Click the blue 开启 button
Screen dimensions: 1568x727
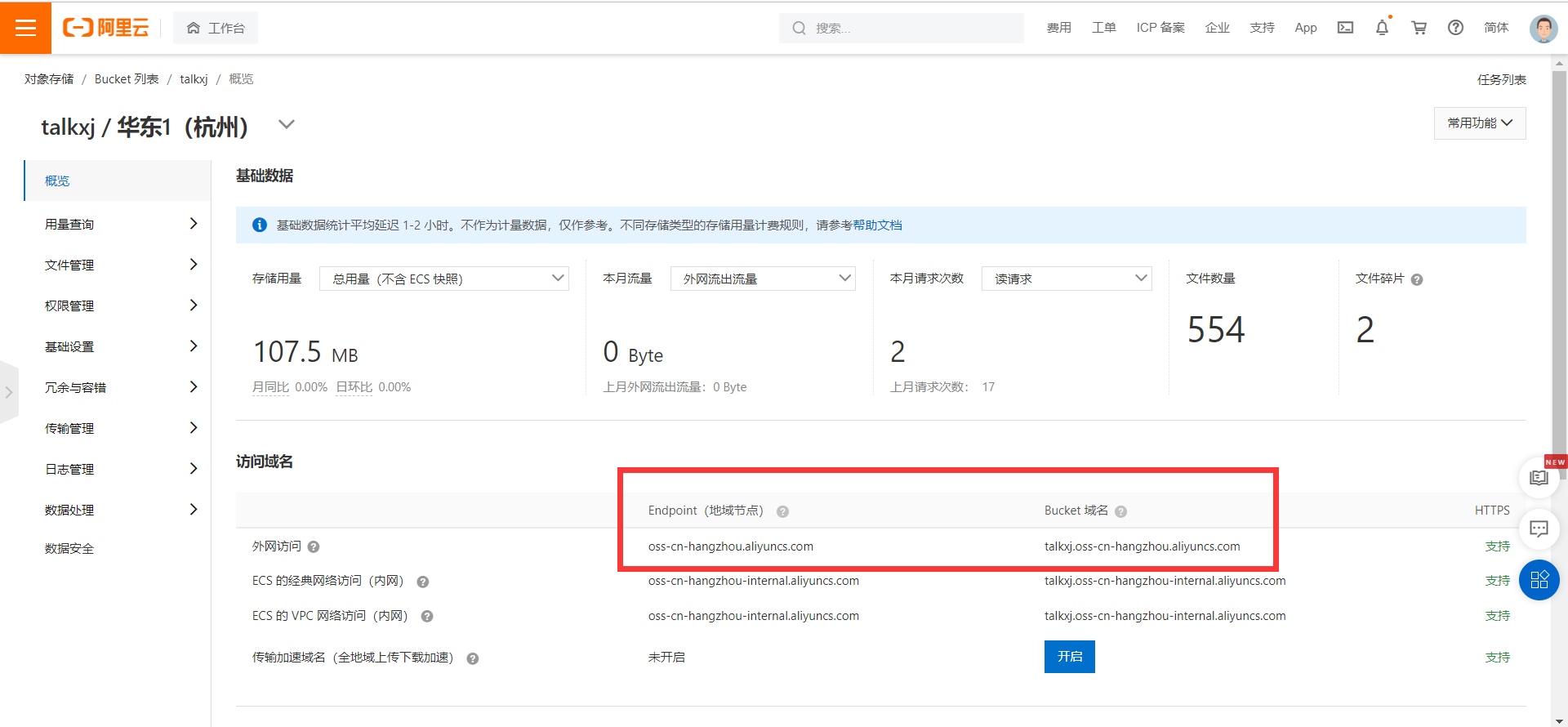(x=1070, y=657)
